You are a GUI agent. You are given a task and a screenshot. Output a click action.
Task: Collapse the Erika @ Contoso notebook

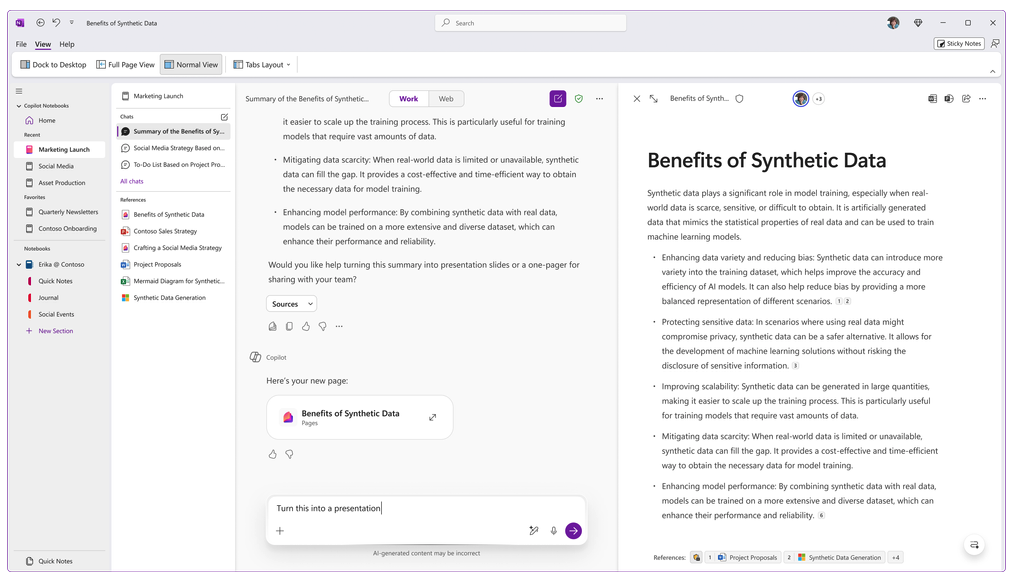click(x=19, y=265)
